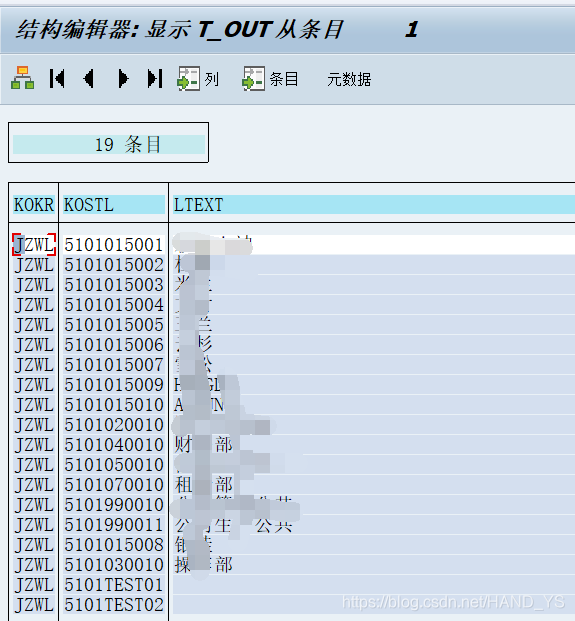The height and width of the screenshot is (621, 575).
Task: Click JZWL in row 5101040010
Action: tap(34, 445)
